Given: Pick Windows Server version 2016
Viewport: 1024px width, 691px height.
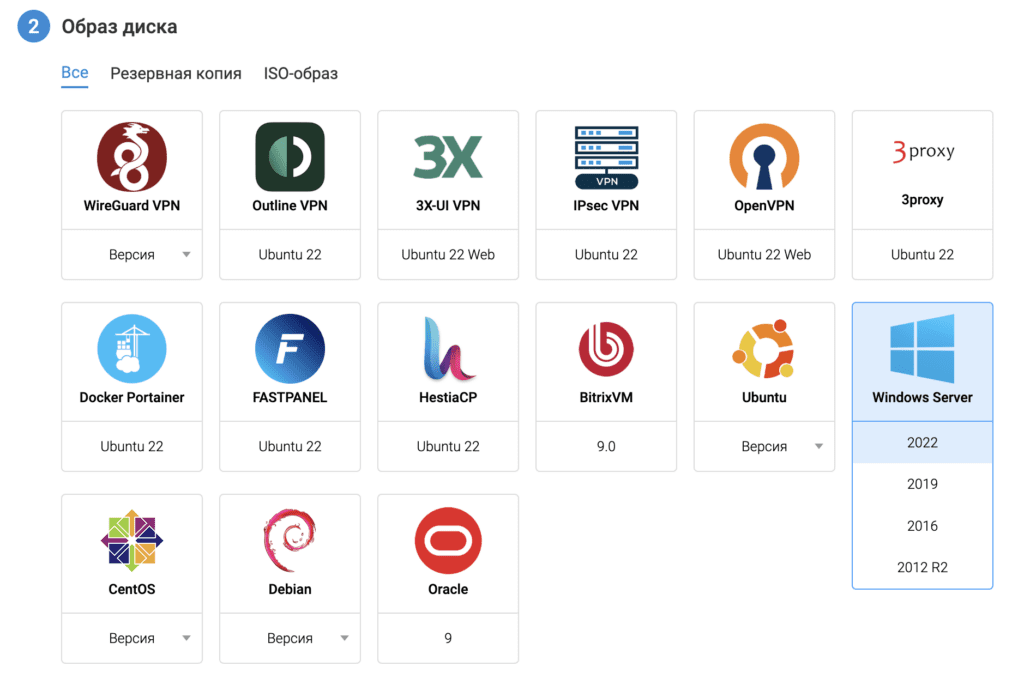Looking at the screenshot, I should click(x=922, y=526).
